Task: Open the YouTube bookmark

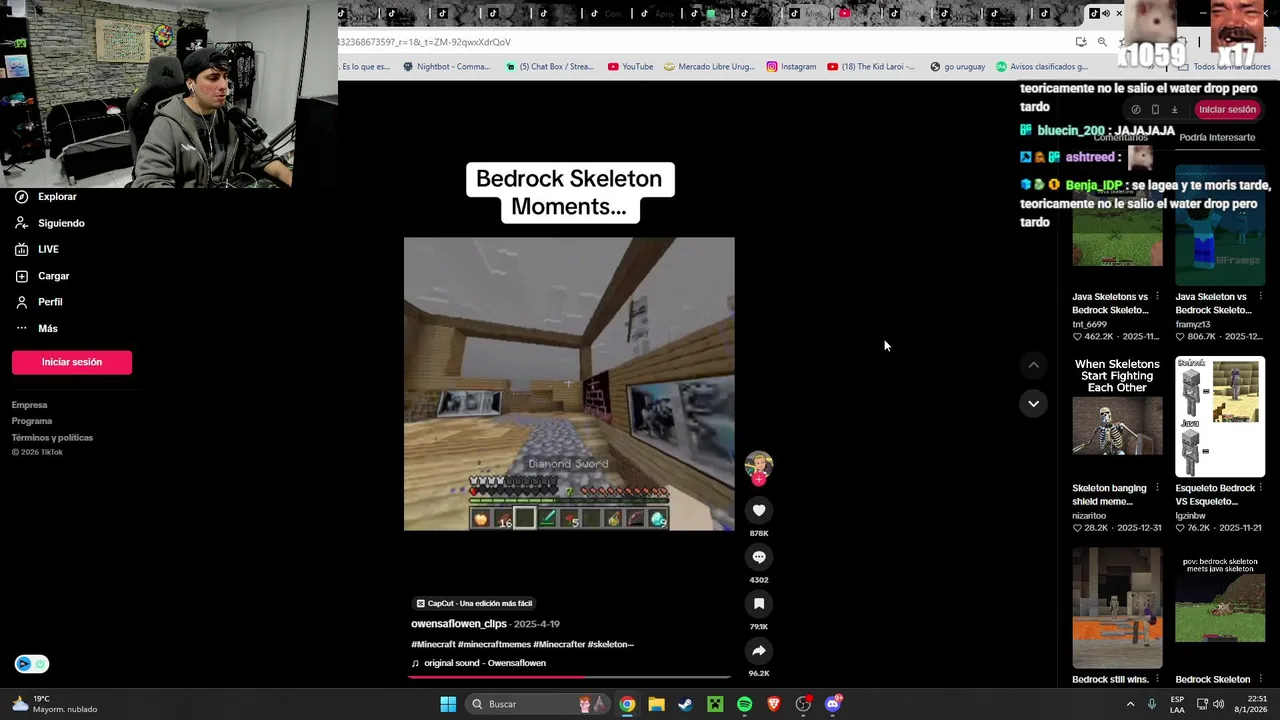Action: coord(630,67)
